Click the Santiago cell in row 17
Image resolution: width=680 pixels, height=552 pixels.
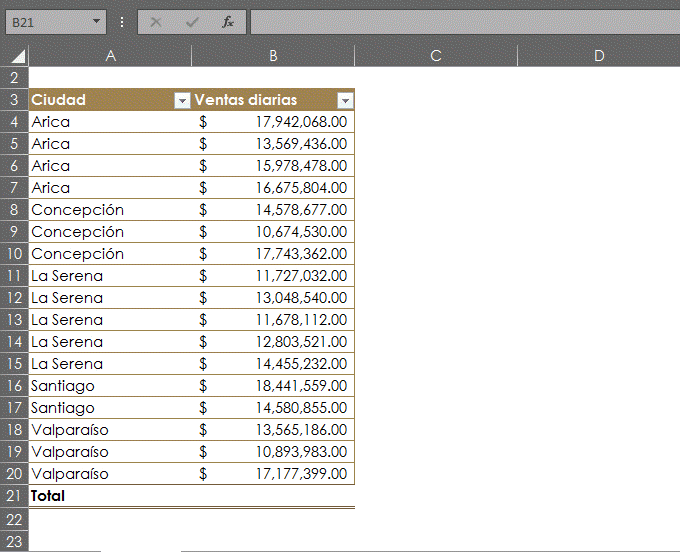(x=110, y=408)
